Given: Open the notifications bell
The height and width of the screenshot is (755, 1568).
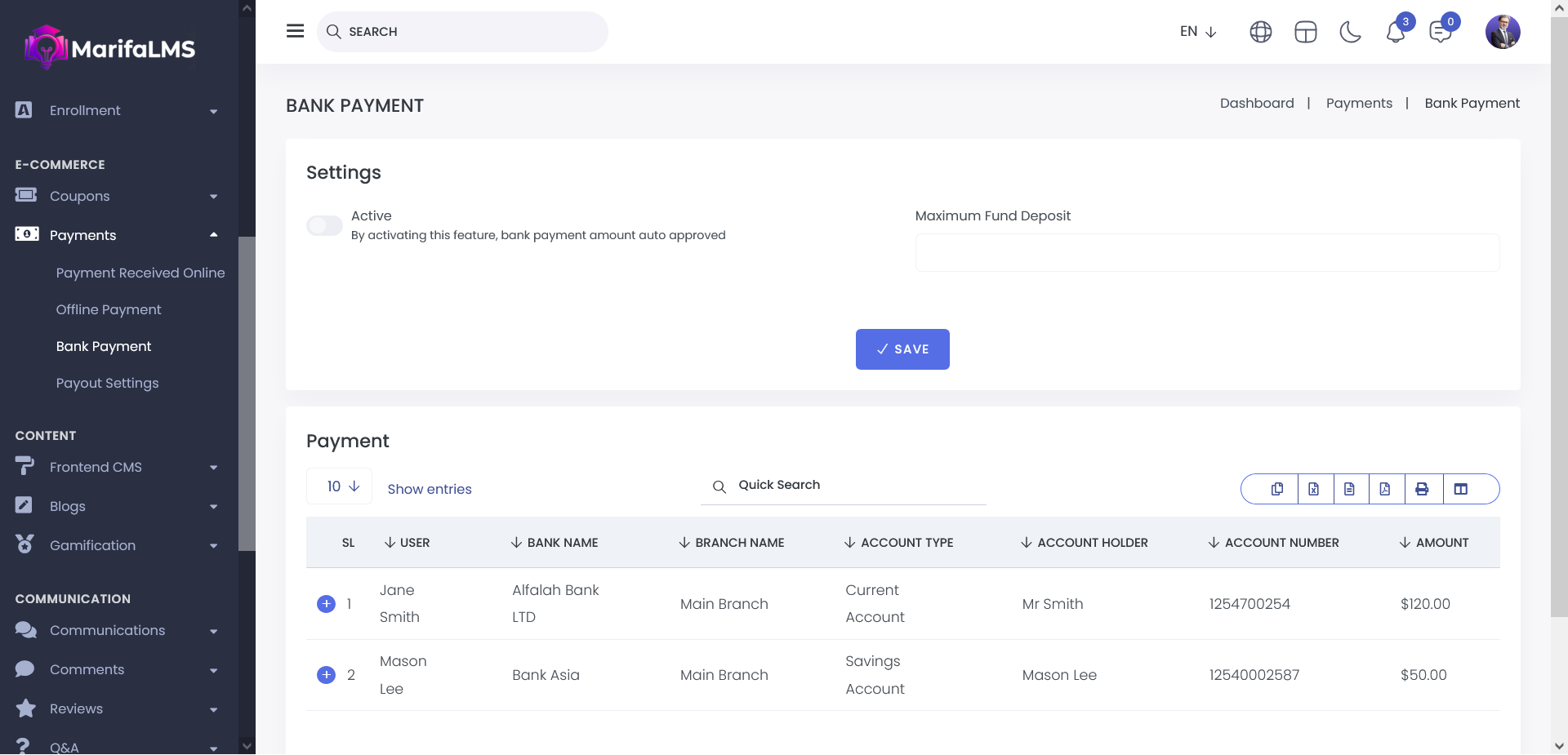Looking at the screenshot, I should click(1396, 32).
